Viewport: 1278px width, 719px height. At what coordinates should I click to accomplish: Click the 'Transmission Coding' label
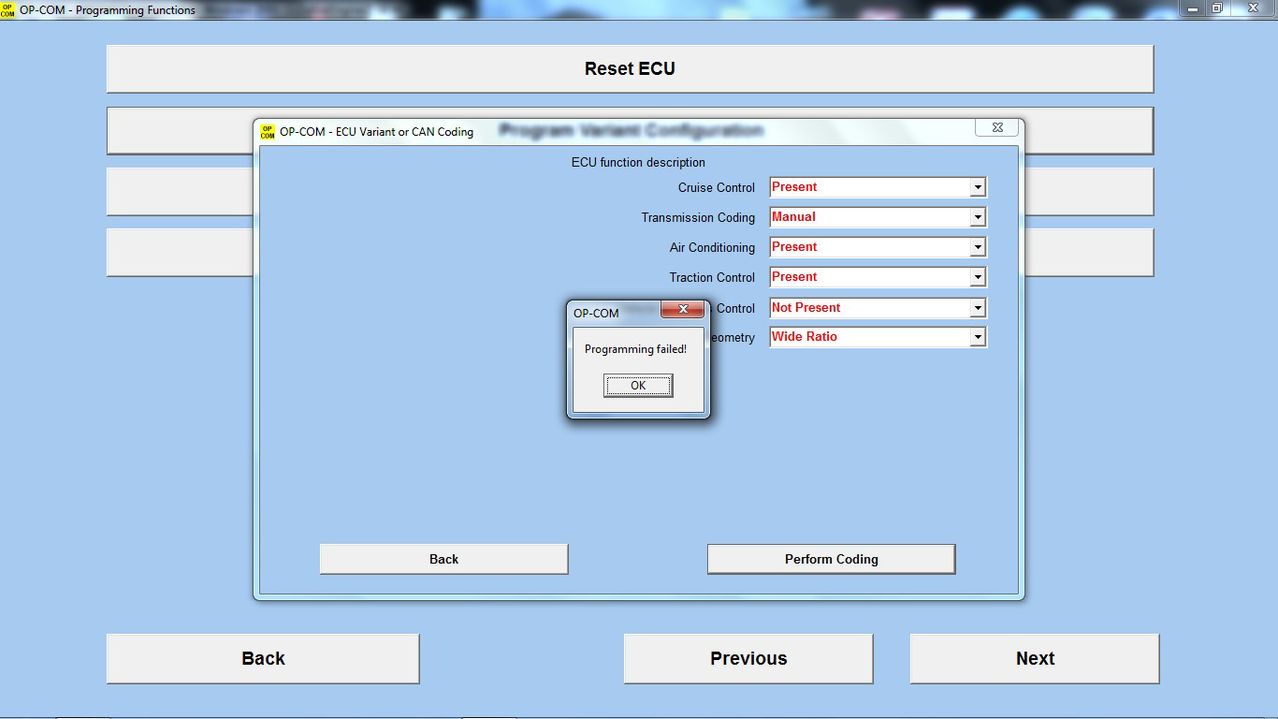pyautogui.click(x=698, y=217)
